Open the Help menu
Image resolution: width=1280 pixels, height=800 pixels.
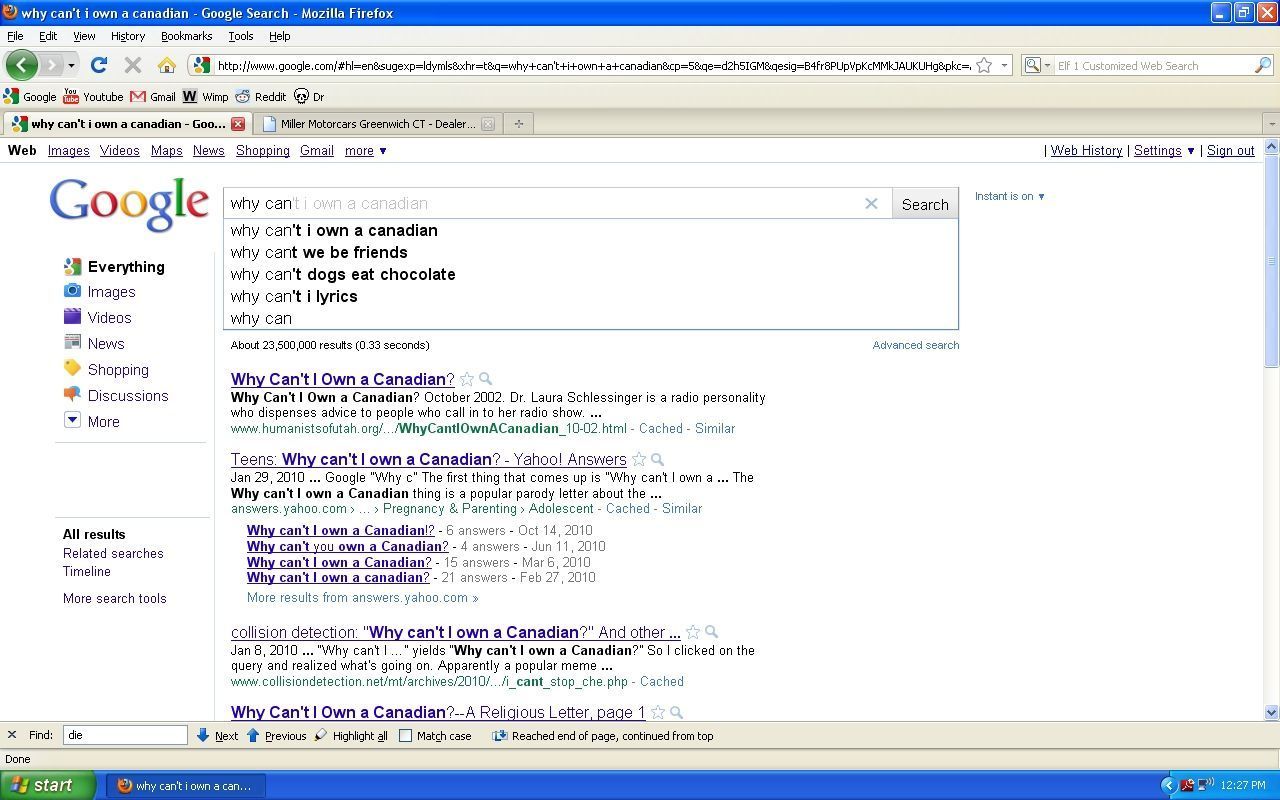coord(279,36)
